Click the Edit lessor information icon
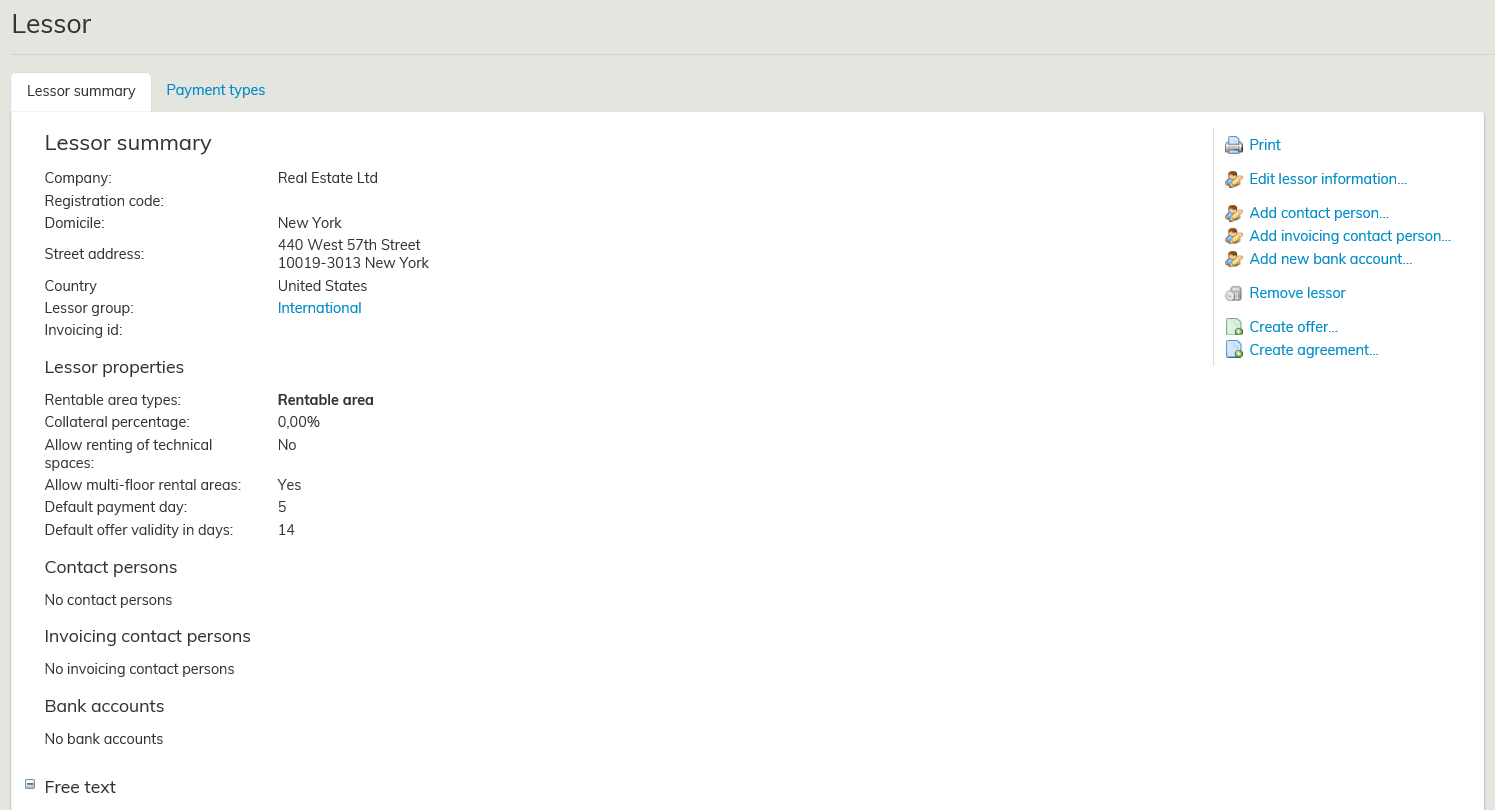The image size is (1495, 810). coord(1234,180)
